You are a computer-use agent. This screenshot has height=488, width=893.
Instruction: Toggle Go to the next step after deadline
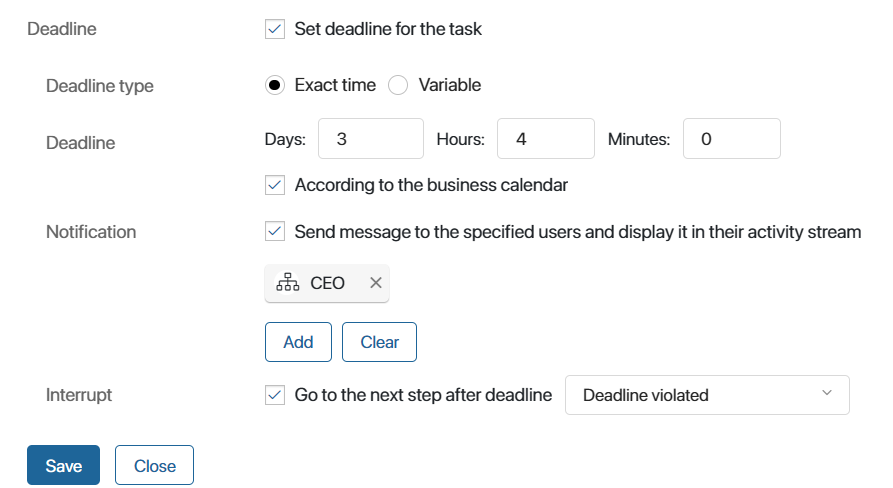[x=275, y=395]
